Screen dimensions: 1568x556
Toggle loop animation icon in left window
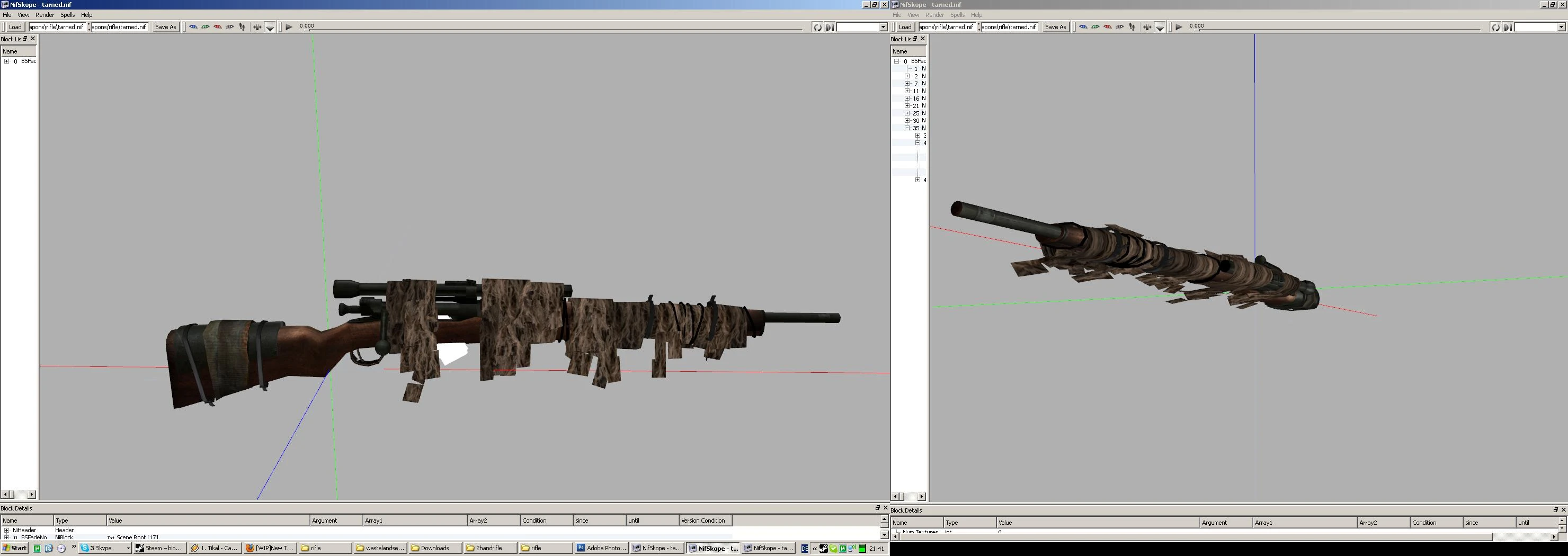(817, 28)
